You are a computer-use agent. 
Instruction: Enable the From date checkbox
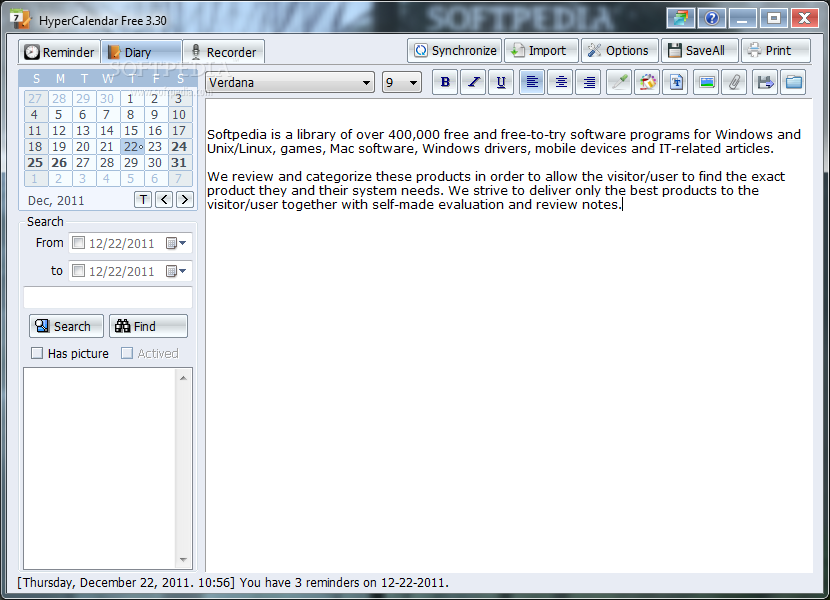(x=78, y=243)
